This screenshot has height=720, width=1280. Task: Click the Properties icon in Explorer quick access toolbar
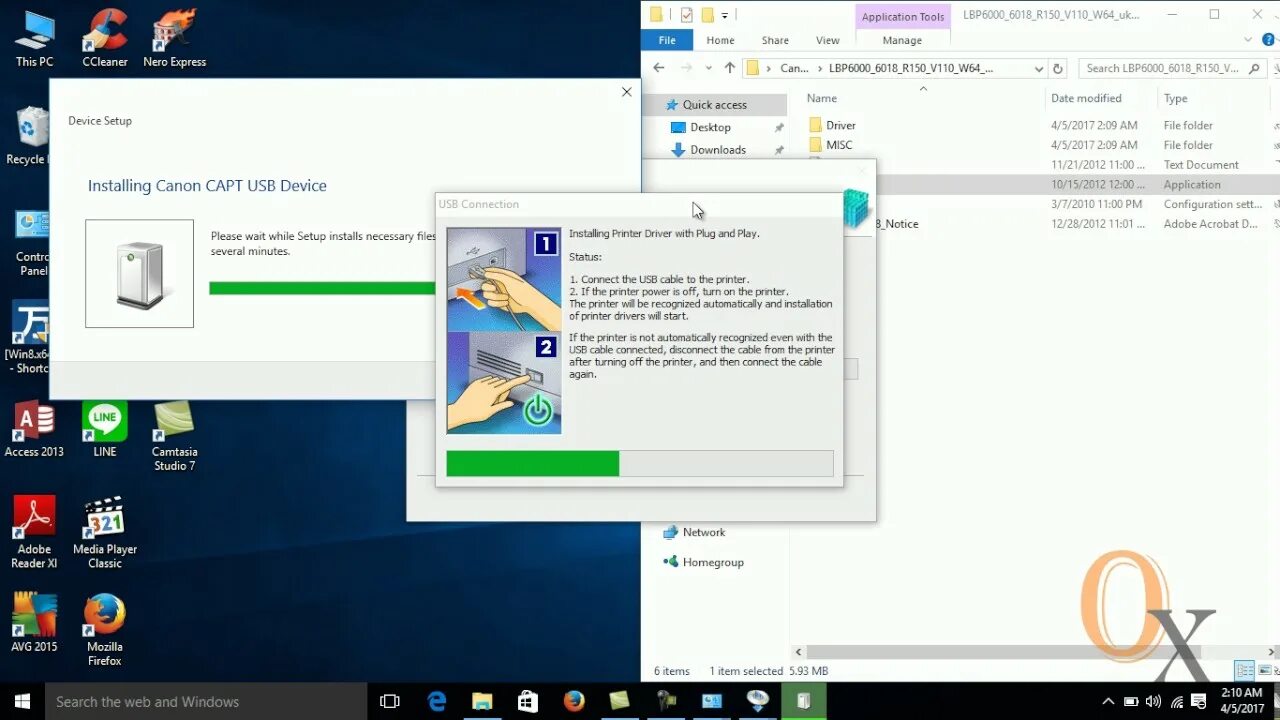(686, 15)
